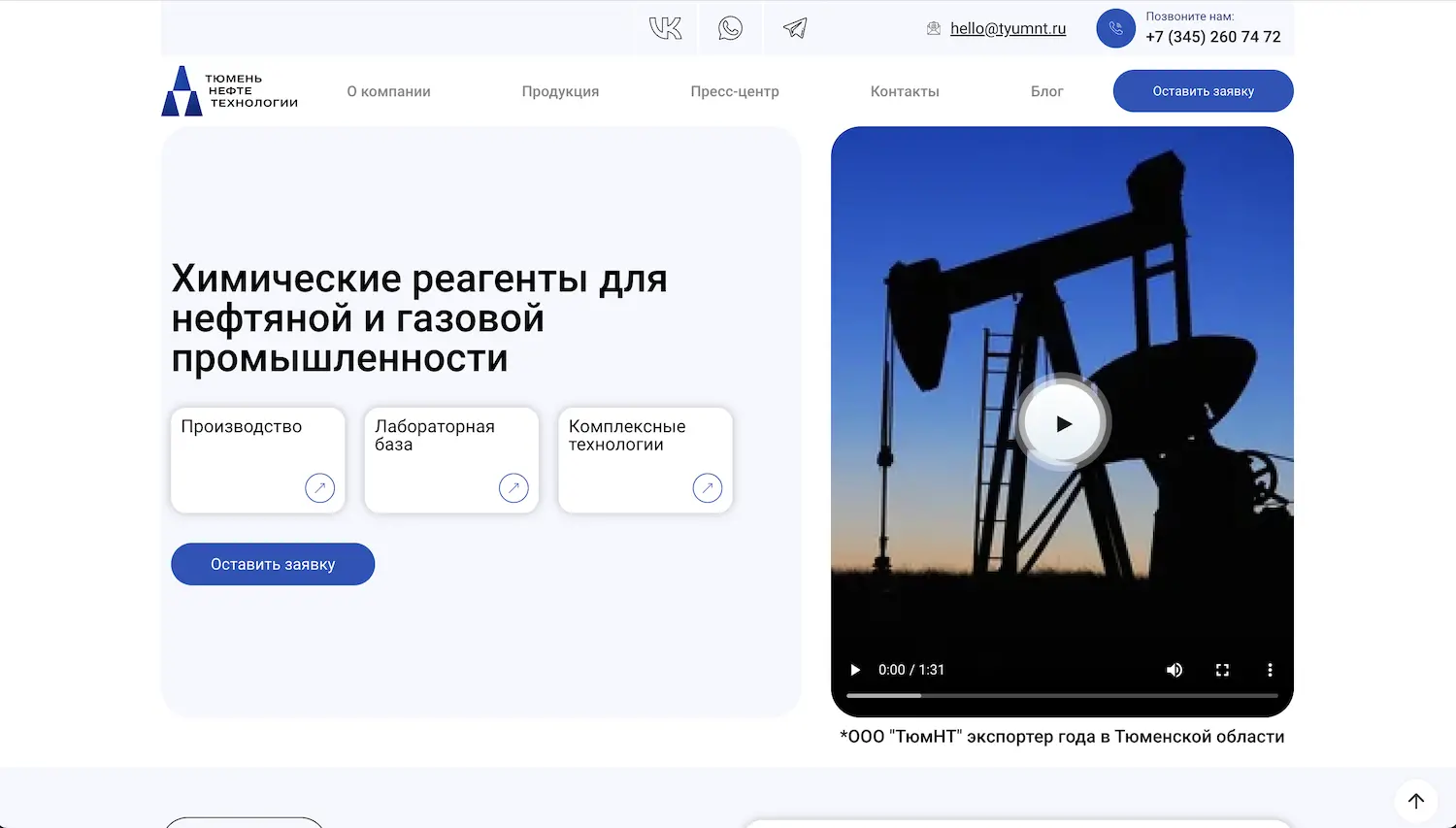Click the arrow icon on Производство card

(x=319, y=487)
